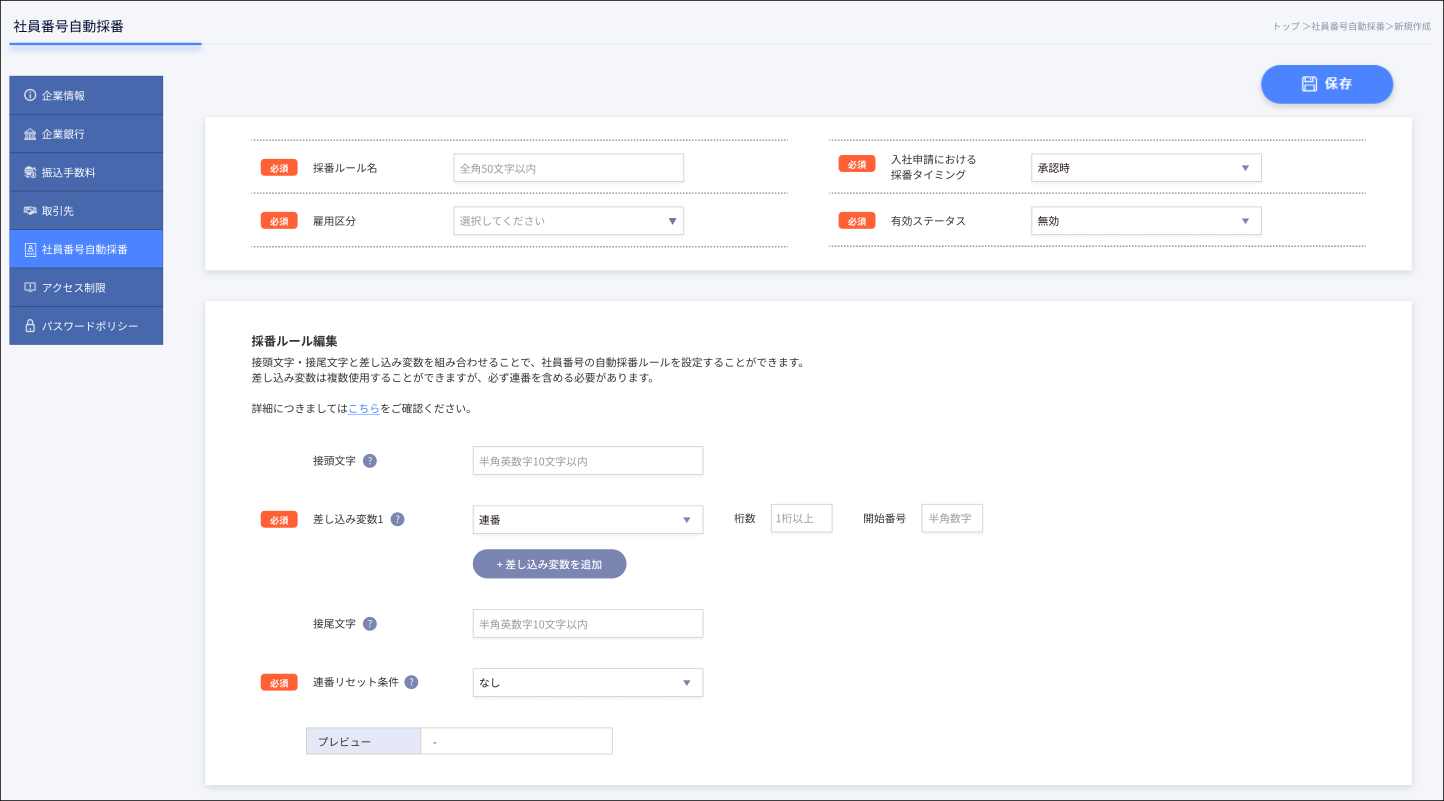Open パスワードポリシー settings

click(86, 326)
